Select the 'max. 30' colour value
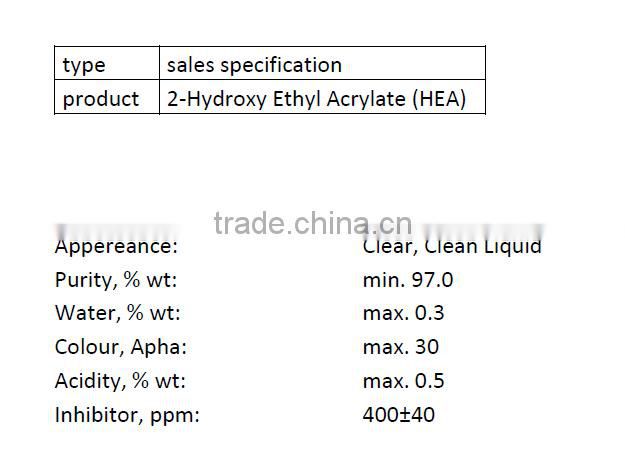Screen dimensions: 625x468 coord(401,347)
